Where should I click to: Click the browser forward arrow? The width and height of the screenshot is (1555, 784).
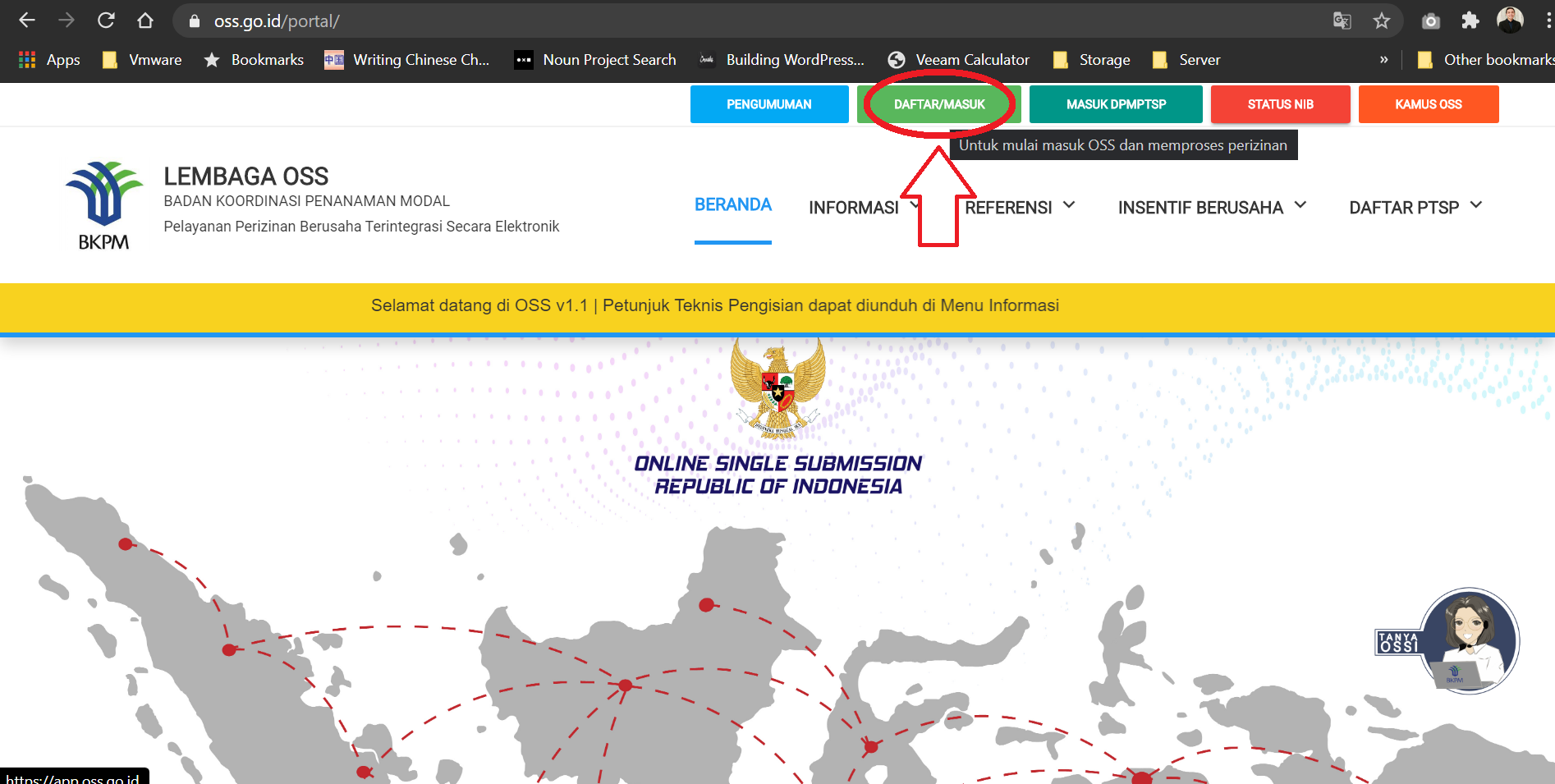(67, 21)
